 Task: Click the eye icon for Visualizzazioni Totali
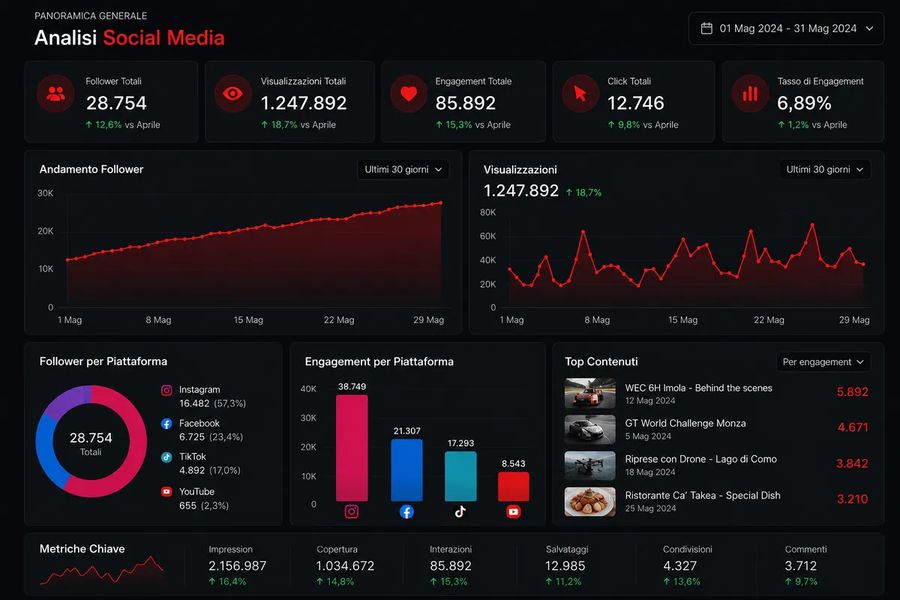pyautogui.click(x=232, y=94)
